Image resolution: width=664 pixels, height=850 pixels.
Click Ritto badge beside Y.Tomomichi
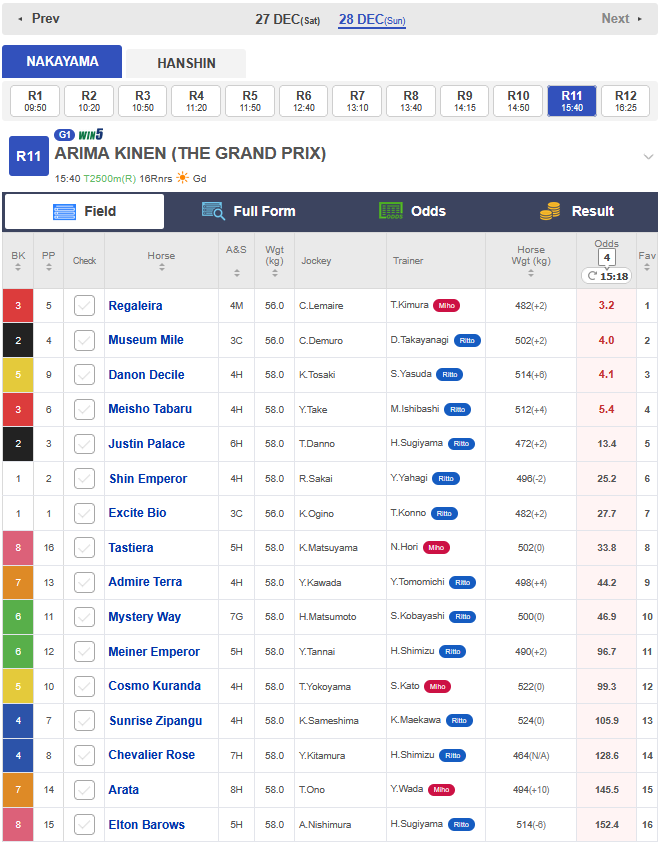(462, 582)
